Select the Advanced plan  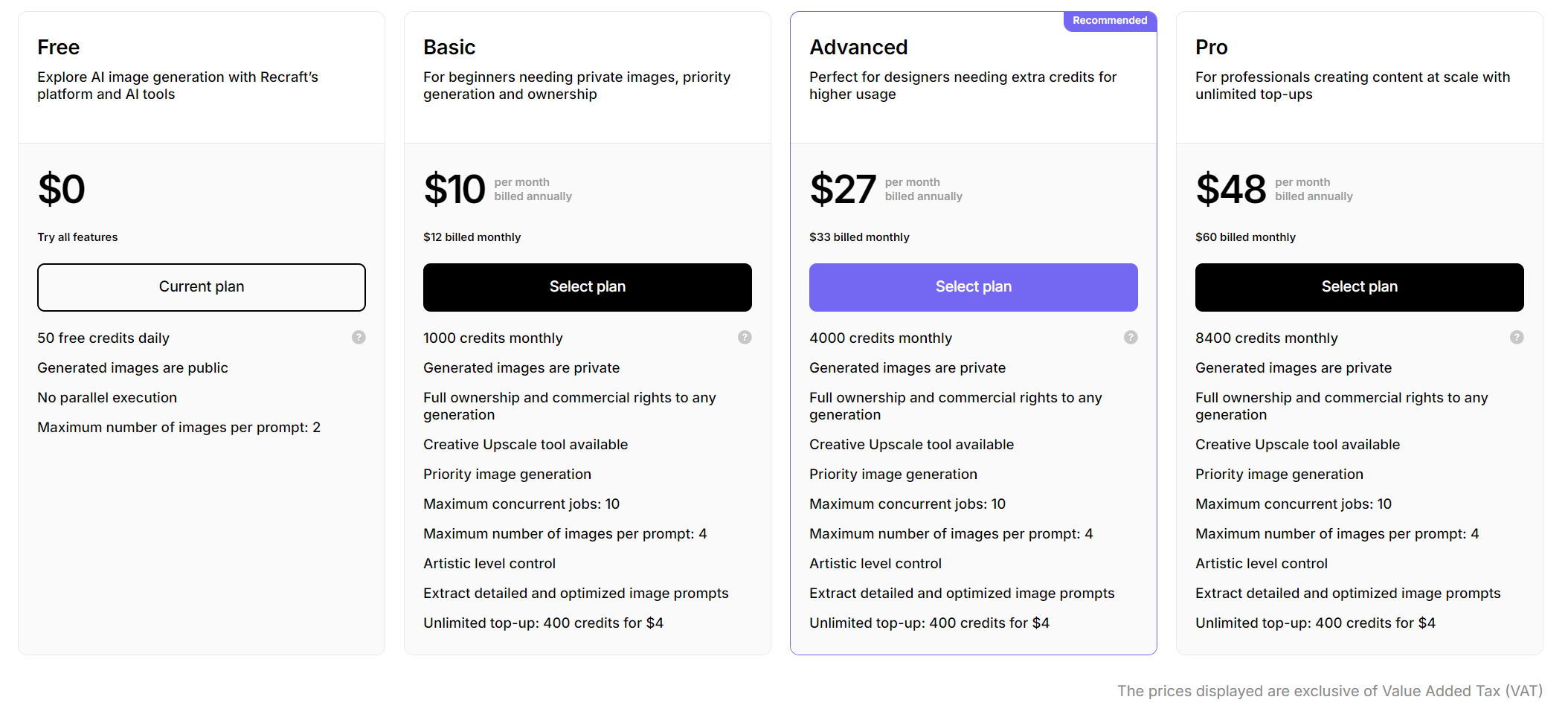[x=973, y=287]
